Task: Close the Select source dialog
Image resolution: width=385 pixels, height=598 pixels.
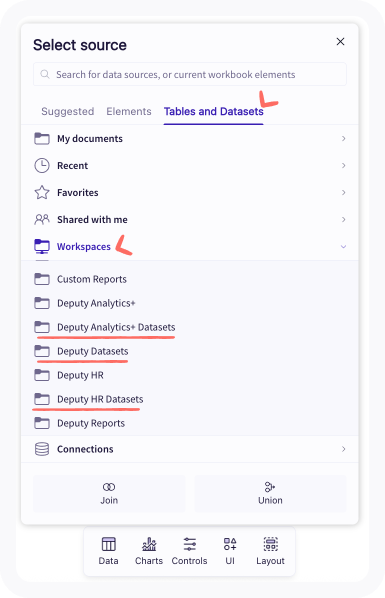Action: 340,42
